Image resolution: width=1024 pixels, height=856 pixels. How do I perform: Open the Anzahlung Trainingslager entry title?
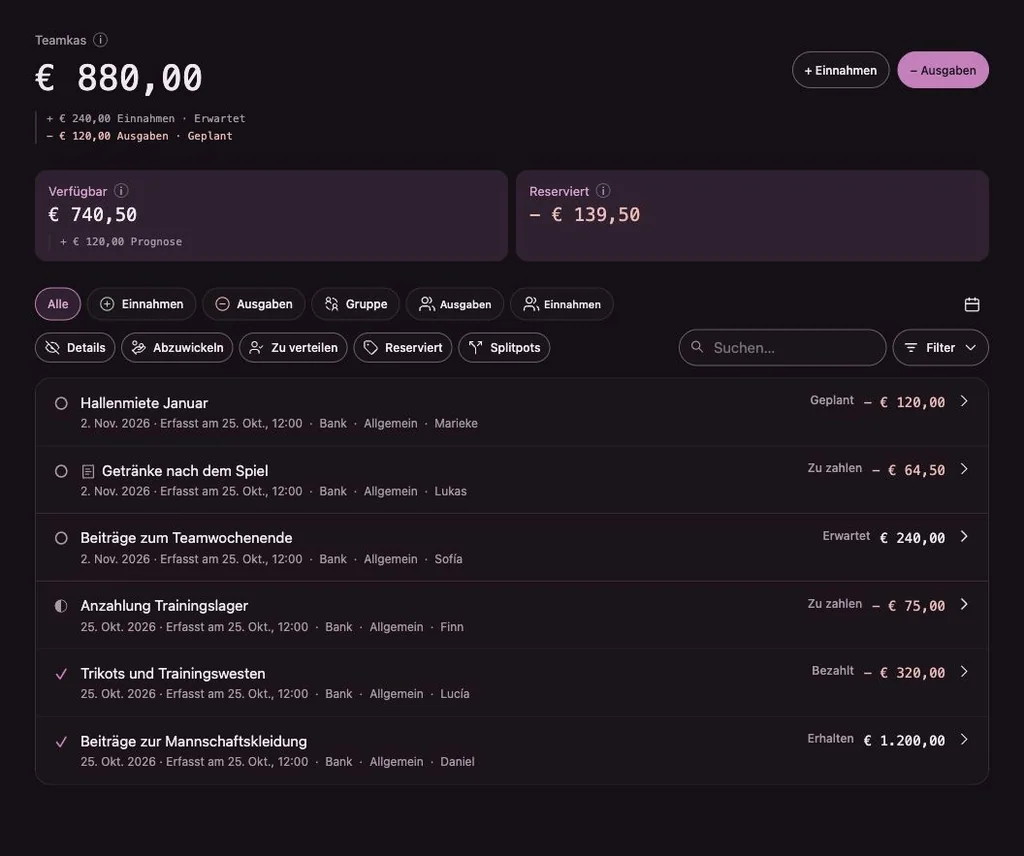point(164,606)
